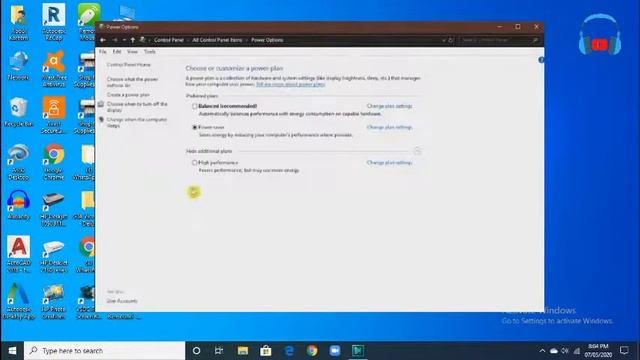Select the High performance power plan
640x360 pixels.
(x=195, y=162)
